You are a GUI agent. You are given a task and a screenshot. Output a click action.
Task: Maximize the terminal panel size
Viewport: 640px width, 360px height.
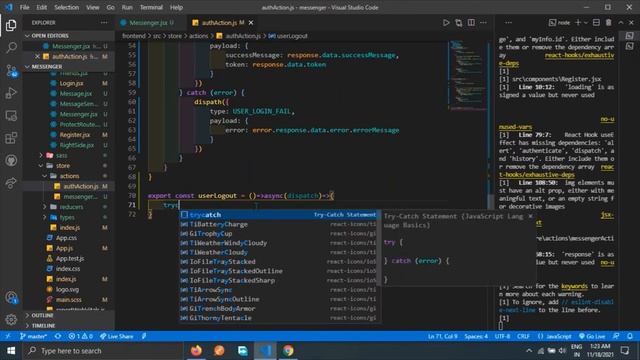coord(621,23)
